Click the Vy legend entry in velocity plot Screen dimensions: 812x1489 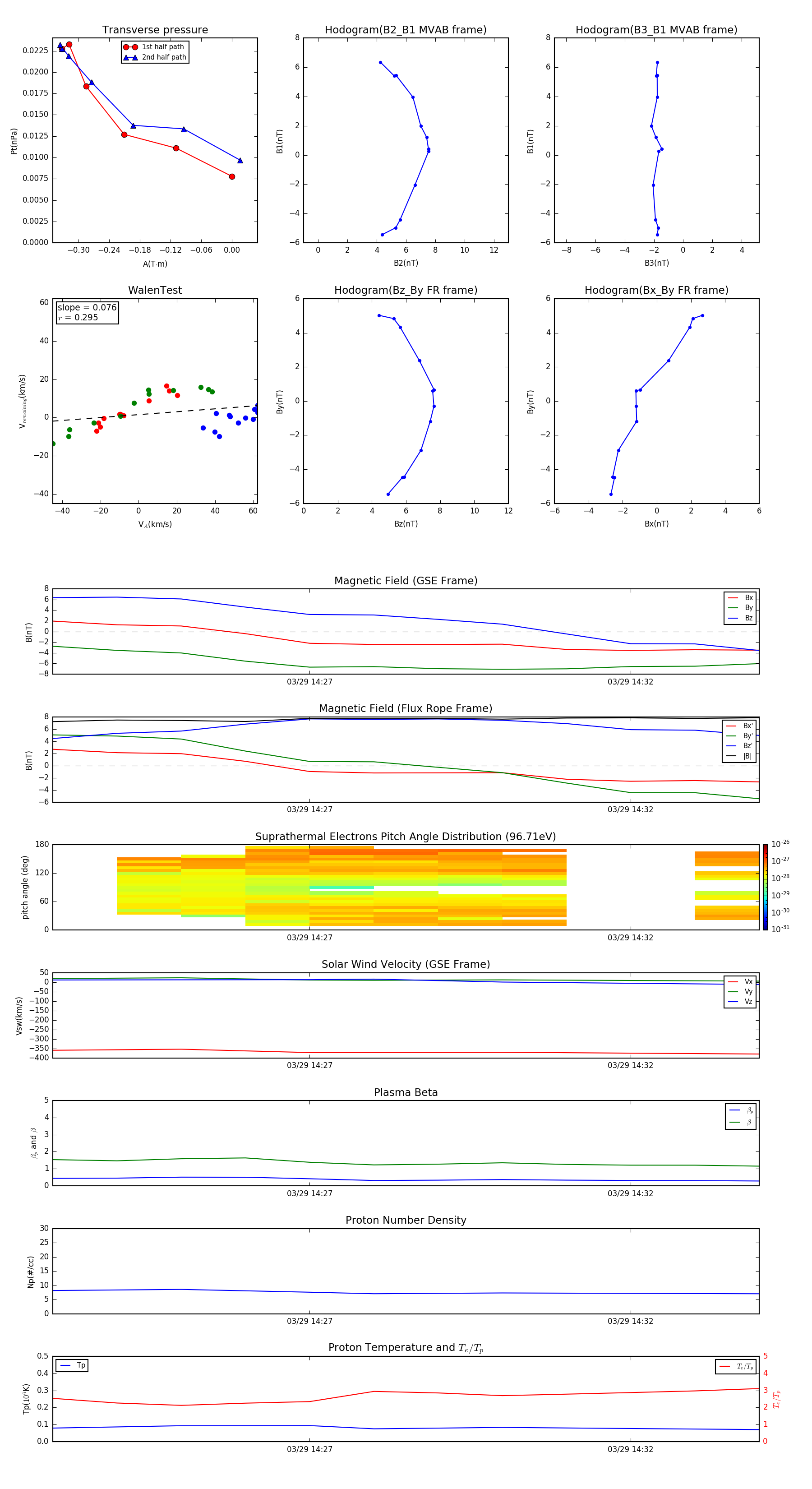click(x=740, y=992)
